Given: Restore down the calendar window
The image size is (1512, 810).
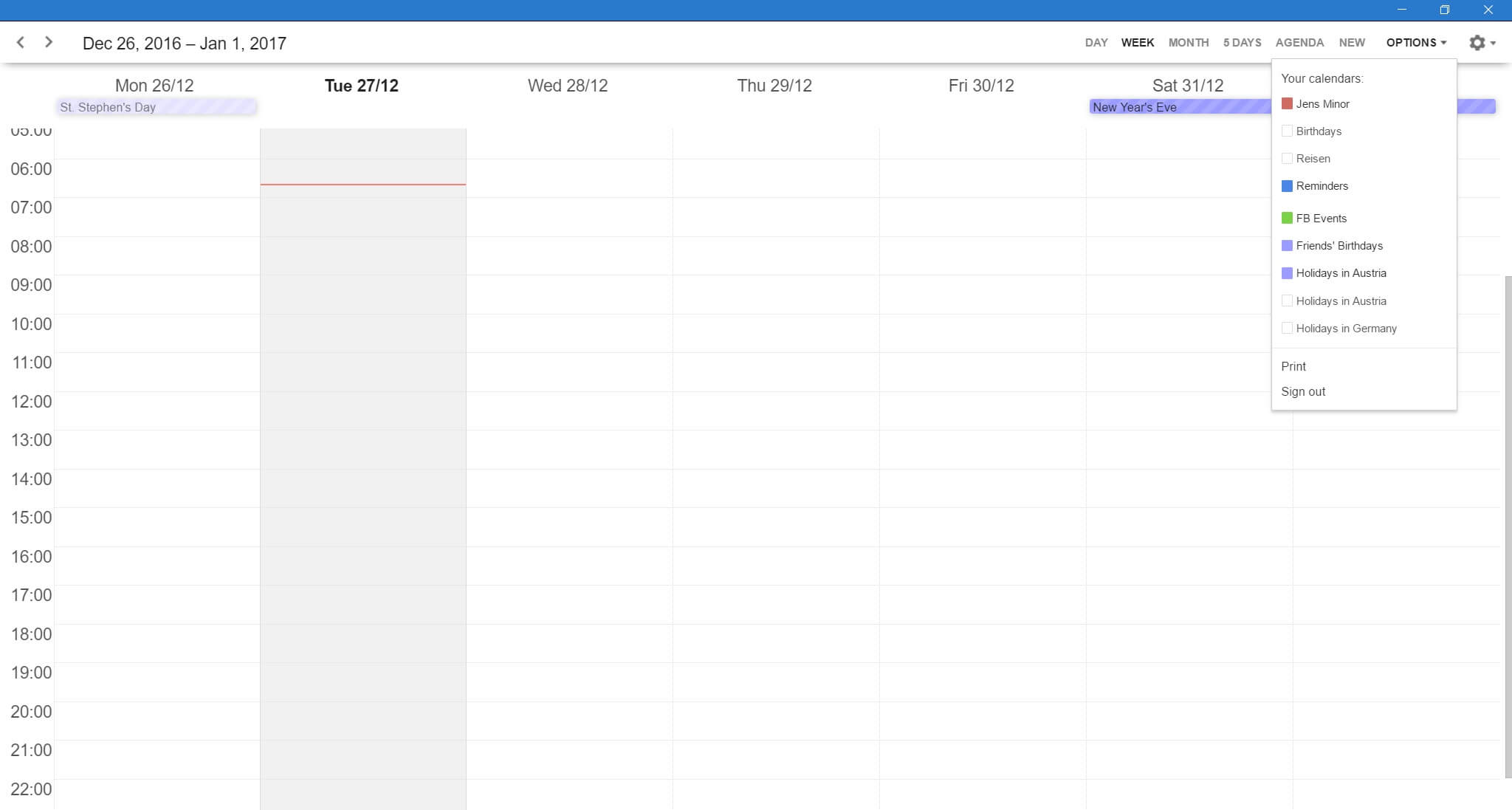Looking at the screenshot, I should 1445,10.
